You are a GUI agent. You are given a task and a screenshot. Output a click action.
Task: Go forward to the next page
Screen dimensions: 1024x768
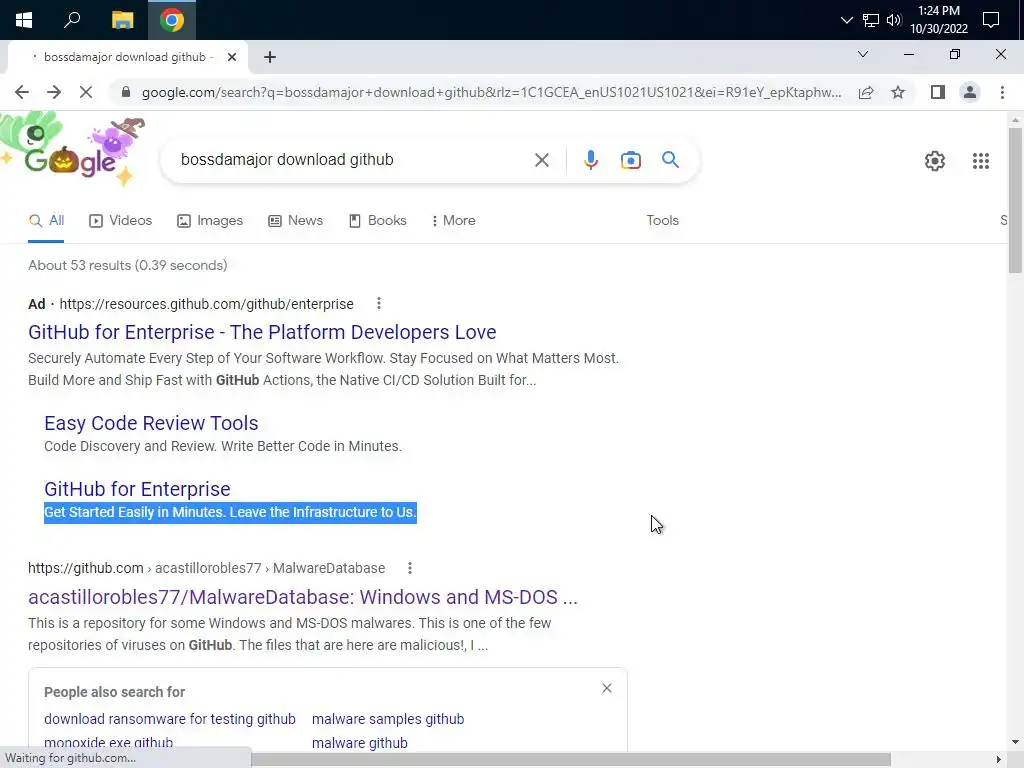pyautogui.click(x=54, y=92)
